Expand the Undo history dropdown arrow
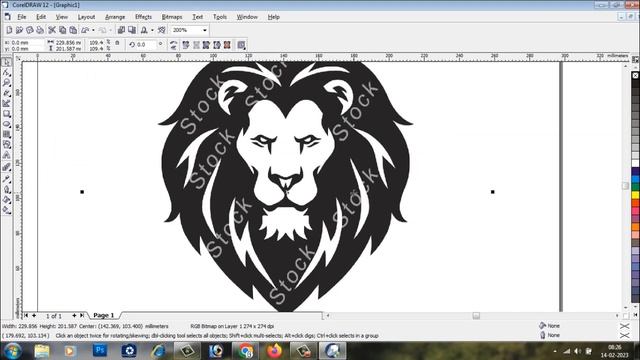The height and width of the screenshot is (360, 640). (x=93, y=30)
